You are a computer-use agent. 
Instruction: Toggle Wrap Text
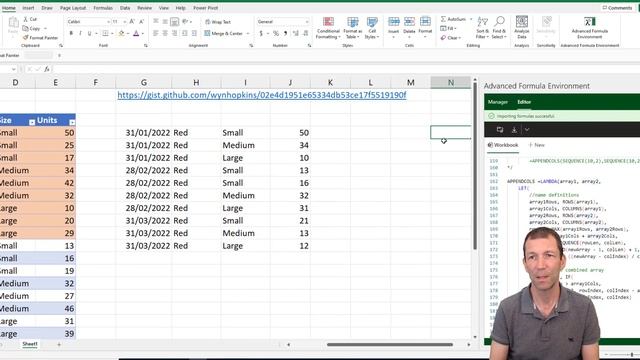pyautogui.click(x=218, y=22)
